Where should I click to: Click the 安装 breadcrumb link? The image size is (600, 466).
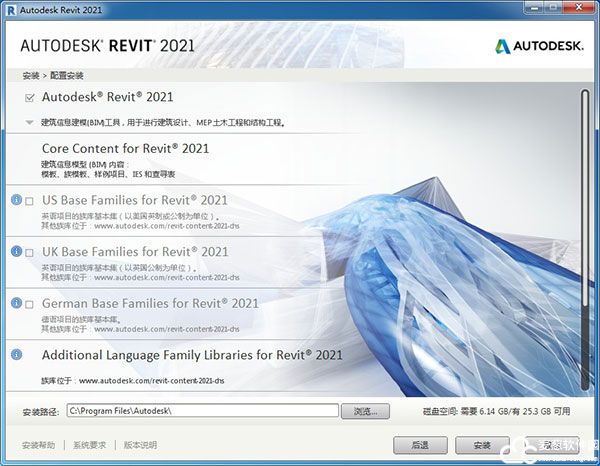31,76
